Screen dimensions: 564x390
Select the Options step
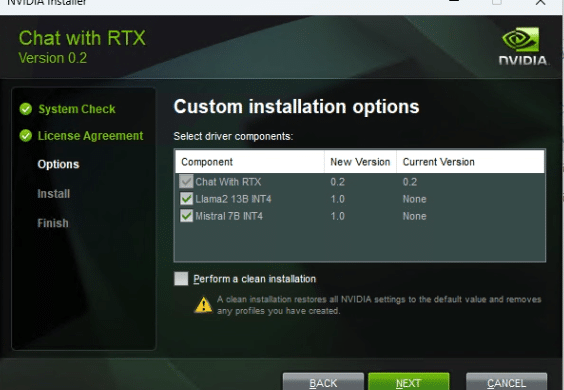(x=58, y=164)
